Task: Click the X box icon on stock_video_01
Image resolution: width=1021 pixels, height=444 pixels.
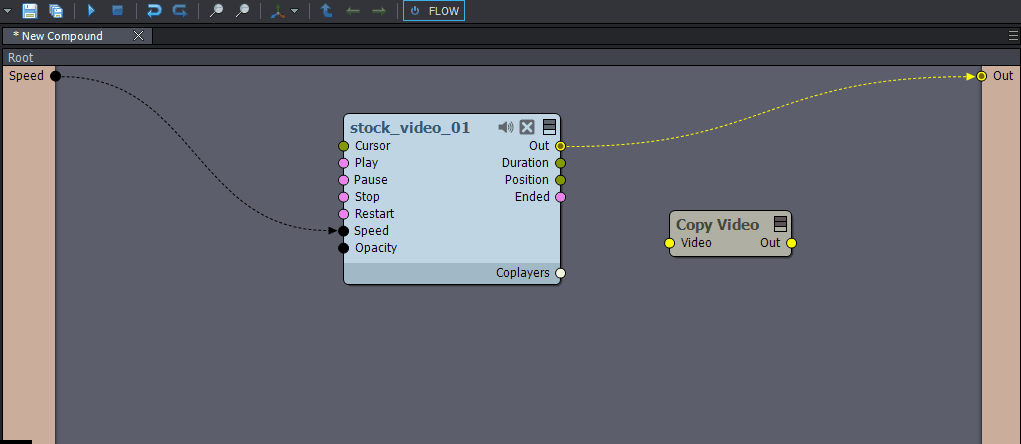Action: tap(527, 127)
